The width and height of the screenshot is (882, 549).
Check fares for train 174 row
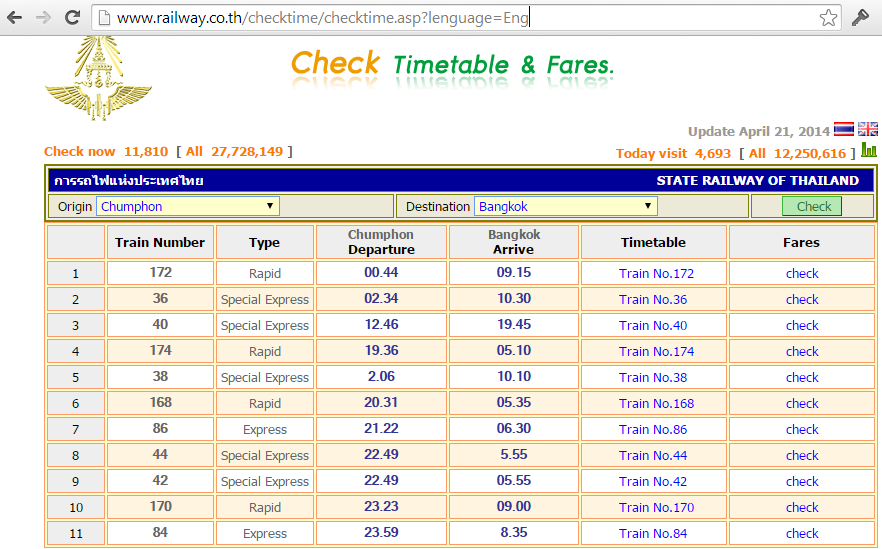(x=802, y=352)
